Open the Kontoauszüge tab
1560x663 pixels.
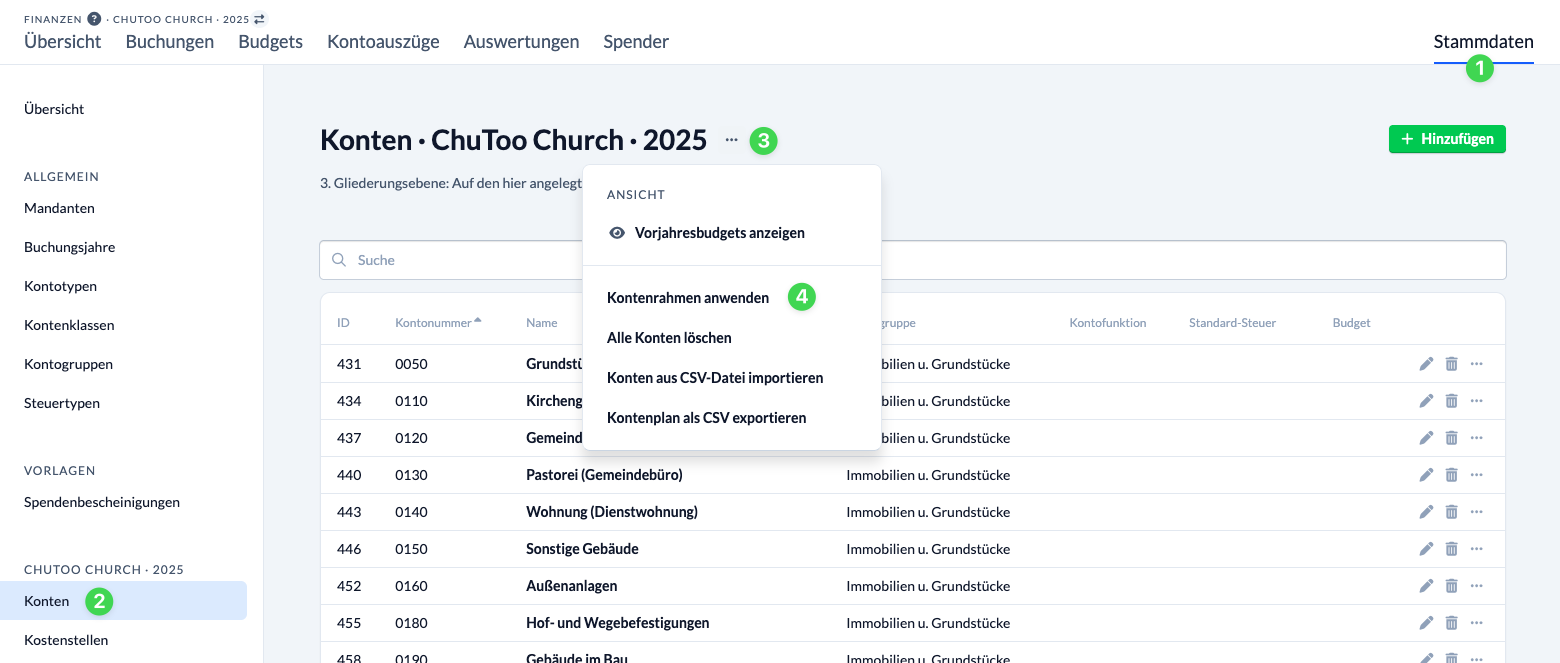pos(383,42)
